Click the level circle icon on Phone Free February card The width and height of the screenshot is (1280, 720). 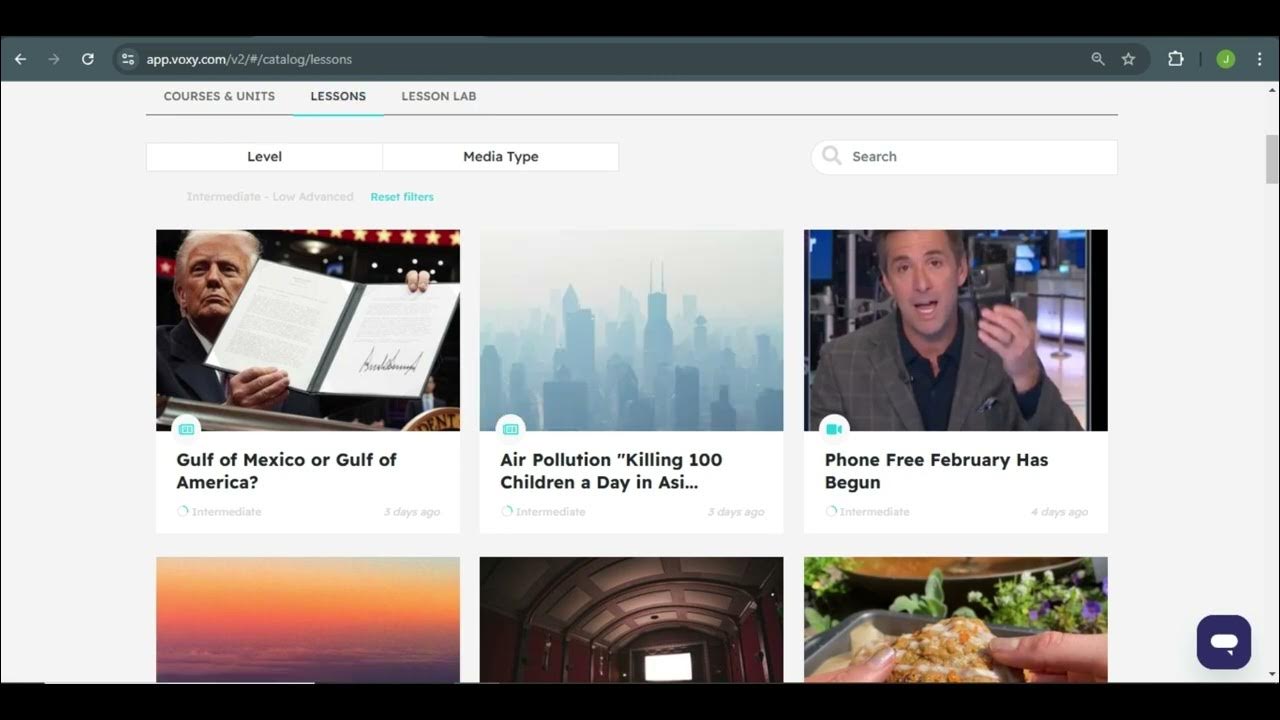830,511
